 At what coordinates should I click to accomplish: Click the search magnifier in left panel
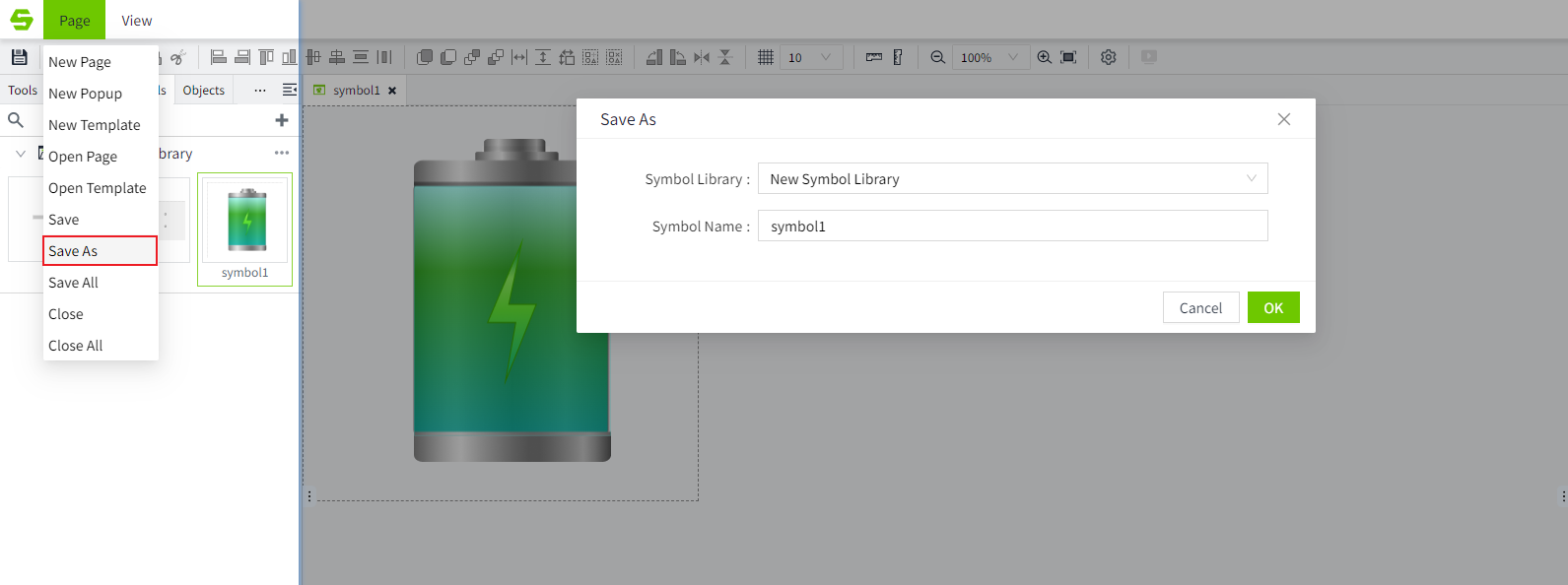[x=16, y=120]
